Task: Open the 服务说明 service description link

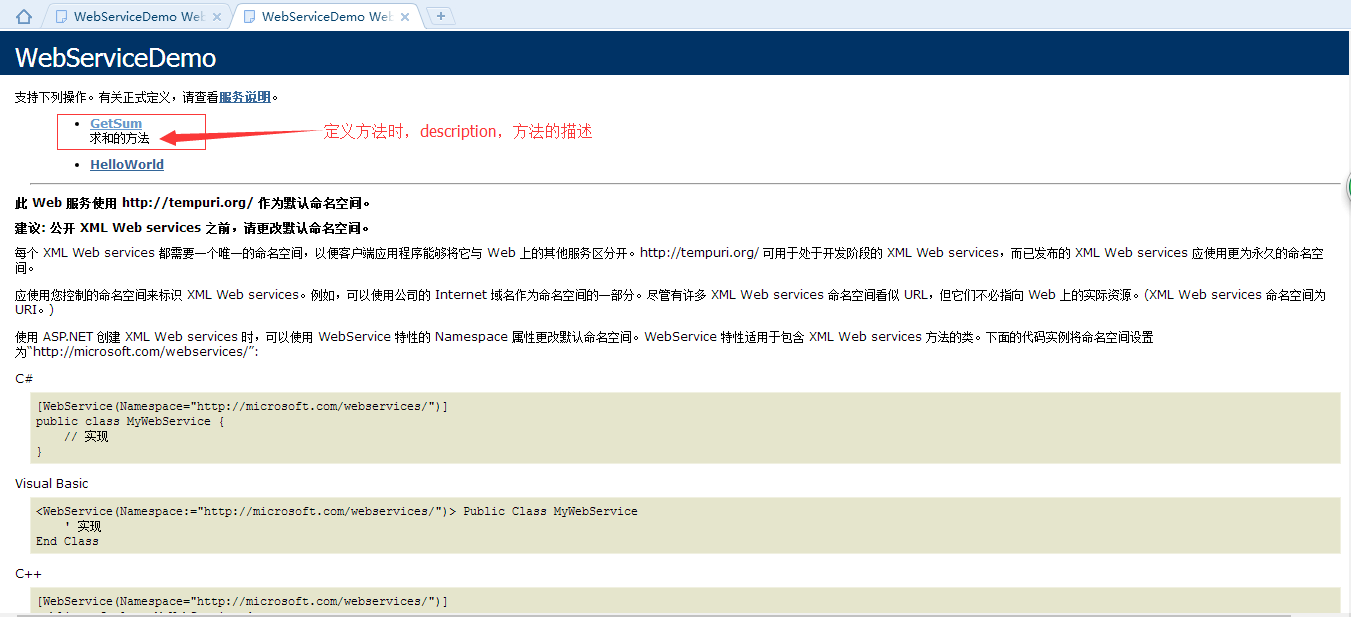Action: pos(245,96)
